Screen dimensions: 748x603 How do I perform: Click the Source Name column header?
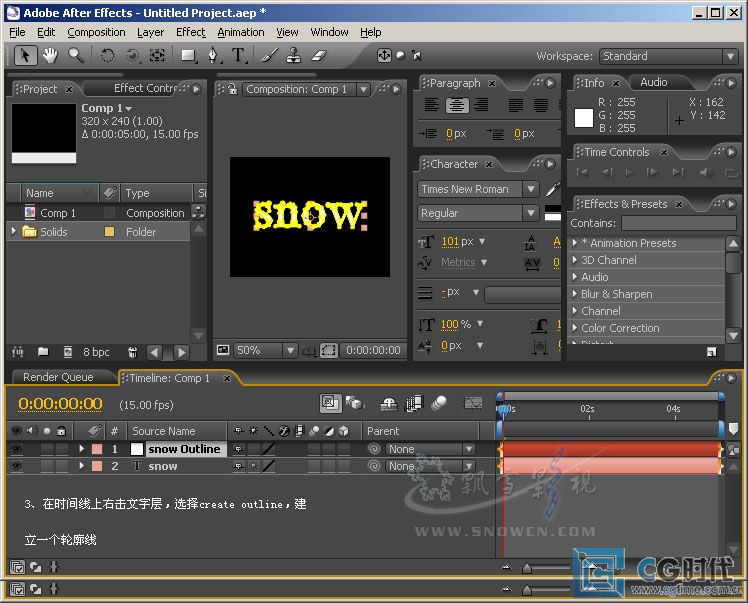(x=164, y=431)
